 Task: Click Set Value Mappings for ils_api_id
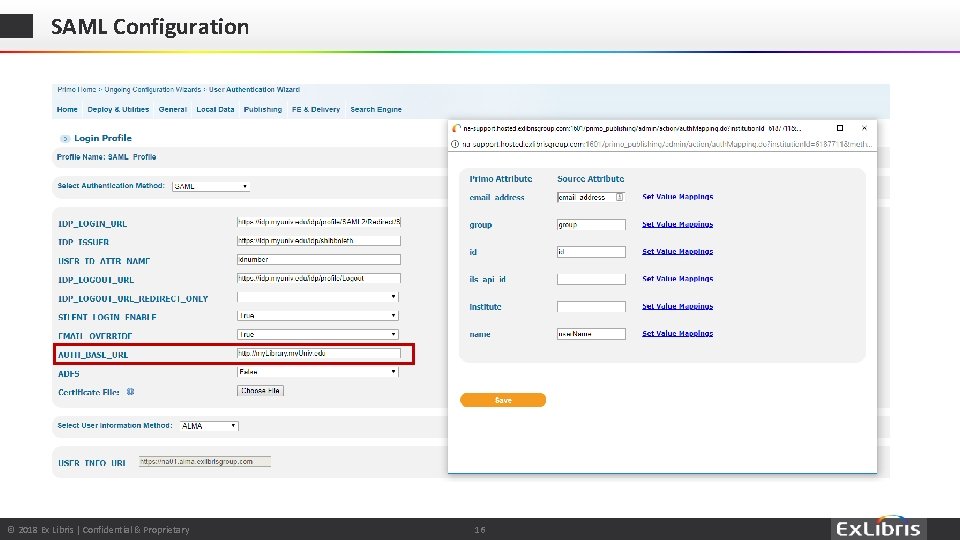[x=678, y=279]
